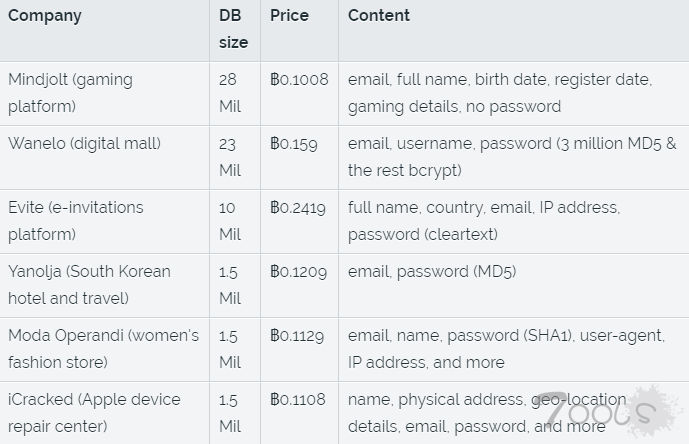This screenshot has height=444, width=689.
Task: Click the 10 Mil database size cell
Action: tap(231, 221)
